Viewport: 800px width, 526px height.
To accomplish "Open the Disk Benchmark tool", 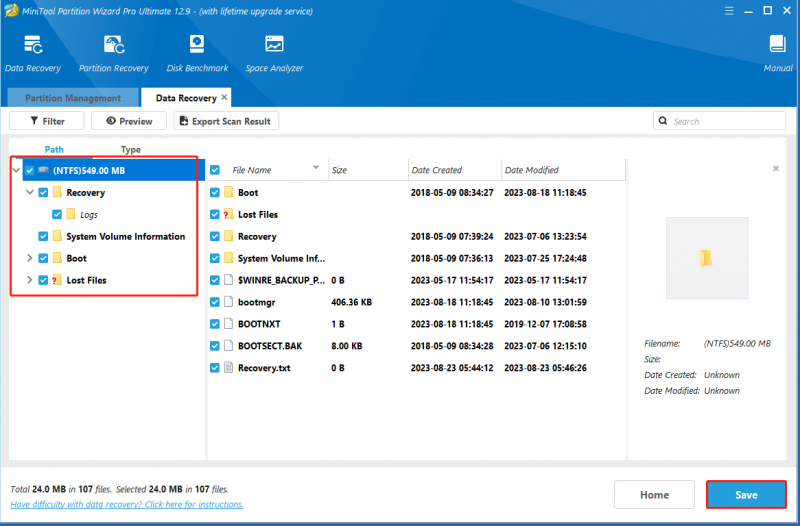I will 197,45.
